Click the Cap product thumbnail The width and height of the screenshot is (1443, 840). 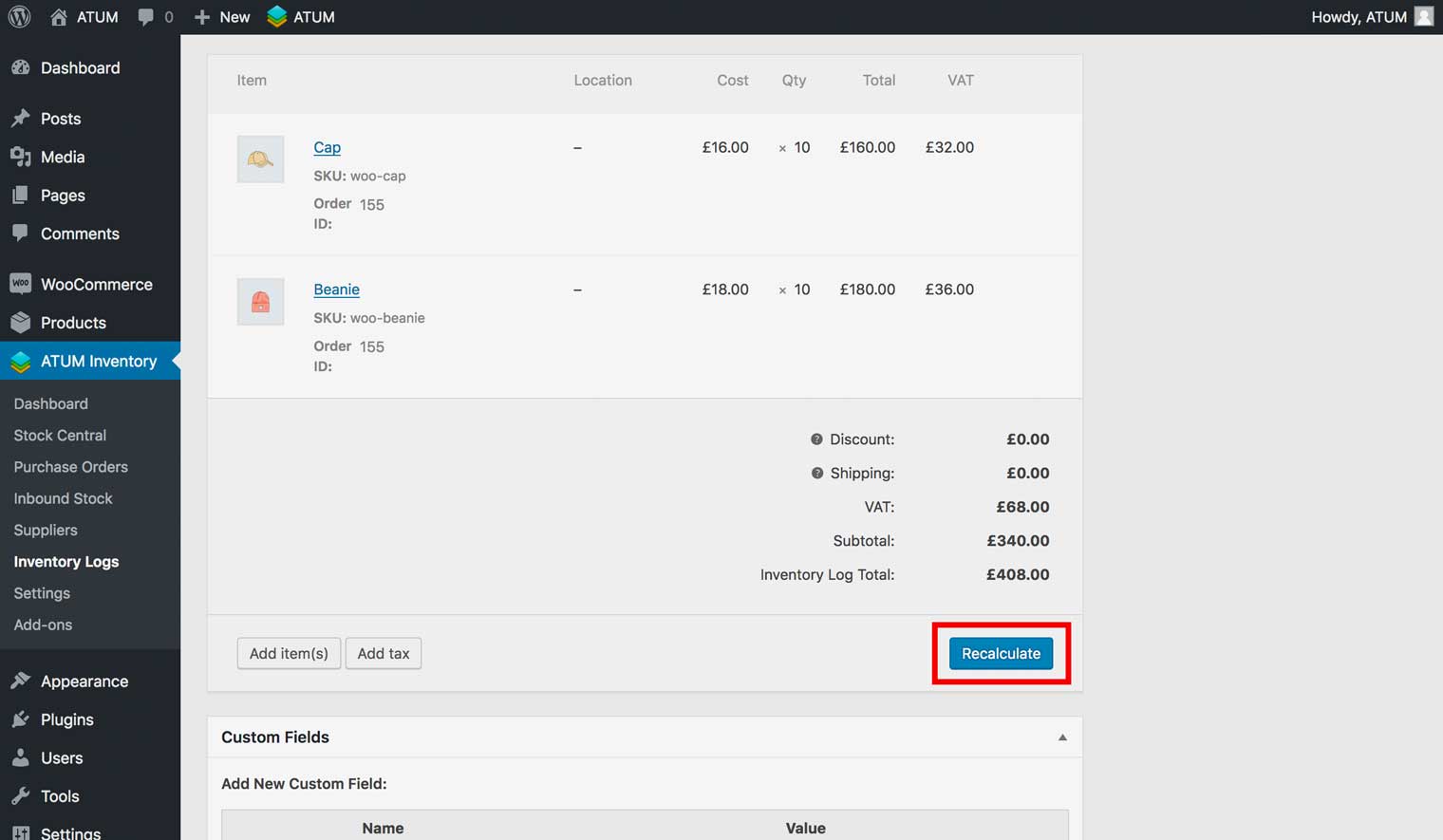260,159
